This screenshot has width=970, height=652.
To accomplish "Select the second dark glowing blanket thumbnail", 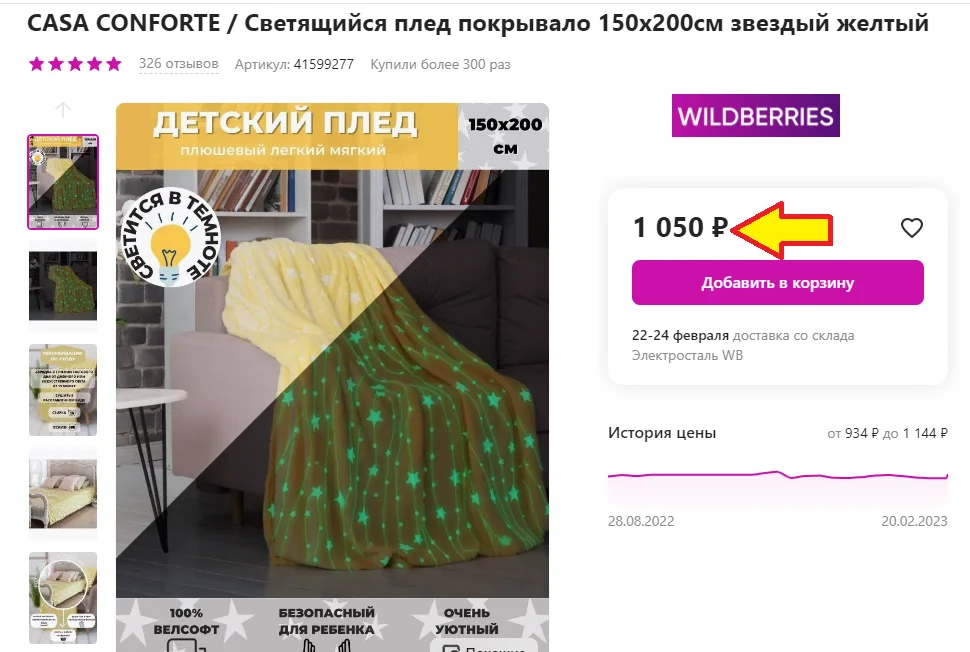I will (x=63, y=286).
